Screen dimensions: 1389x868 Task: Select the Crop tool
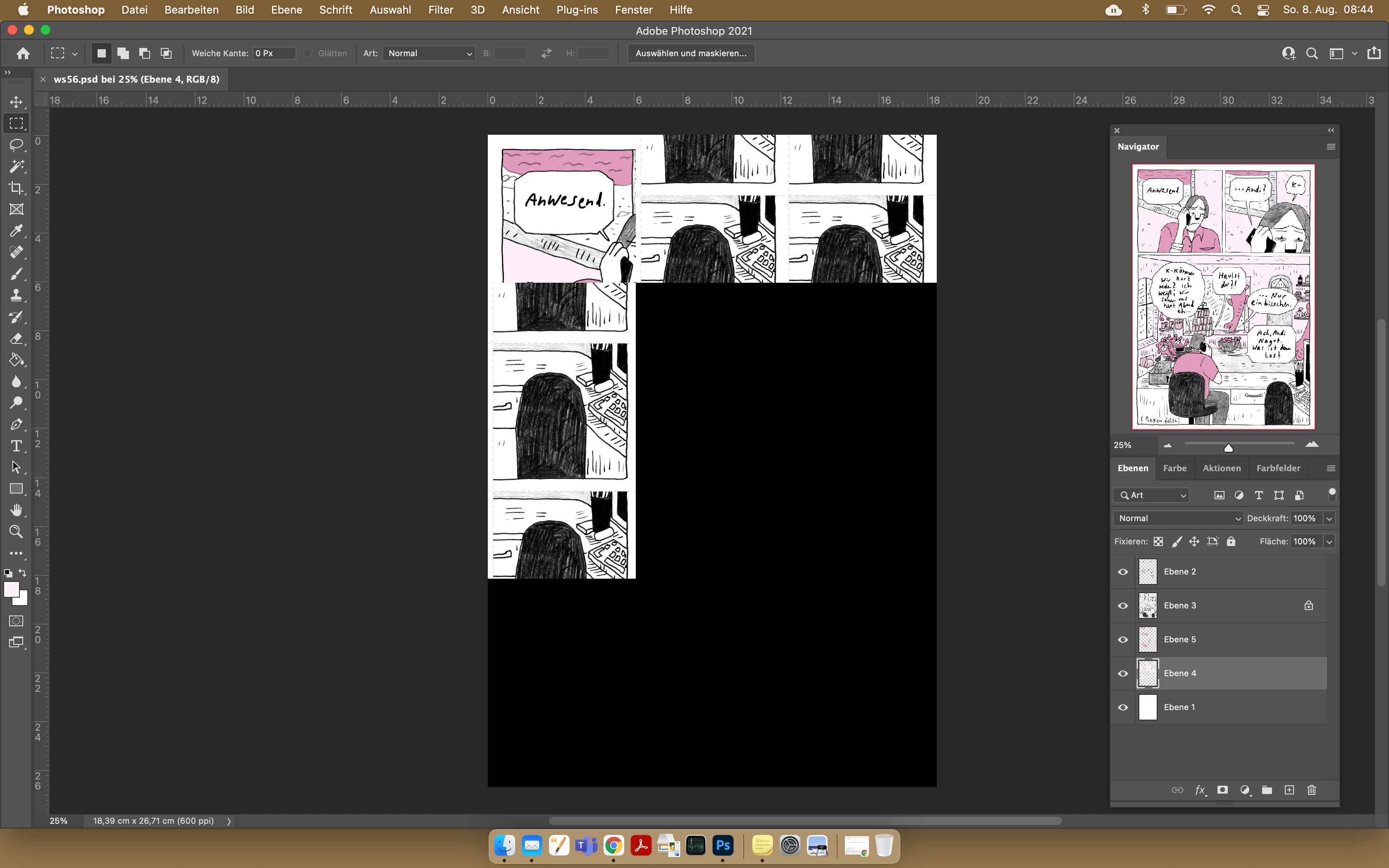pos(16,188)
